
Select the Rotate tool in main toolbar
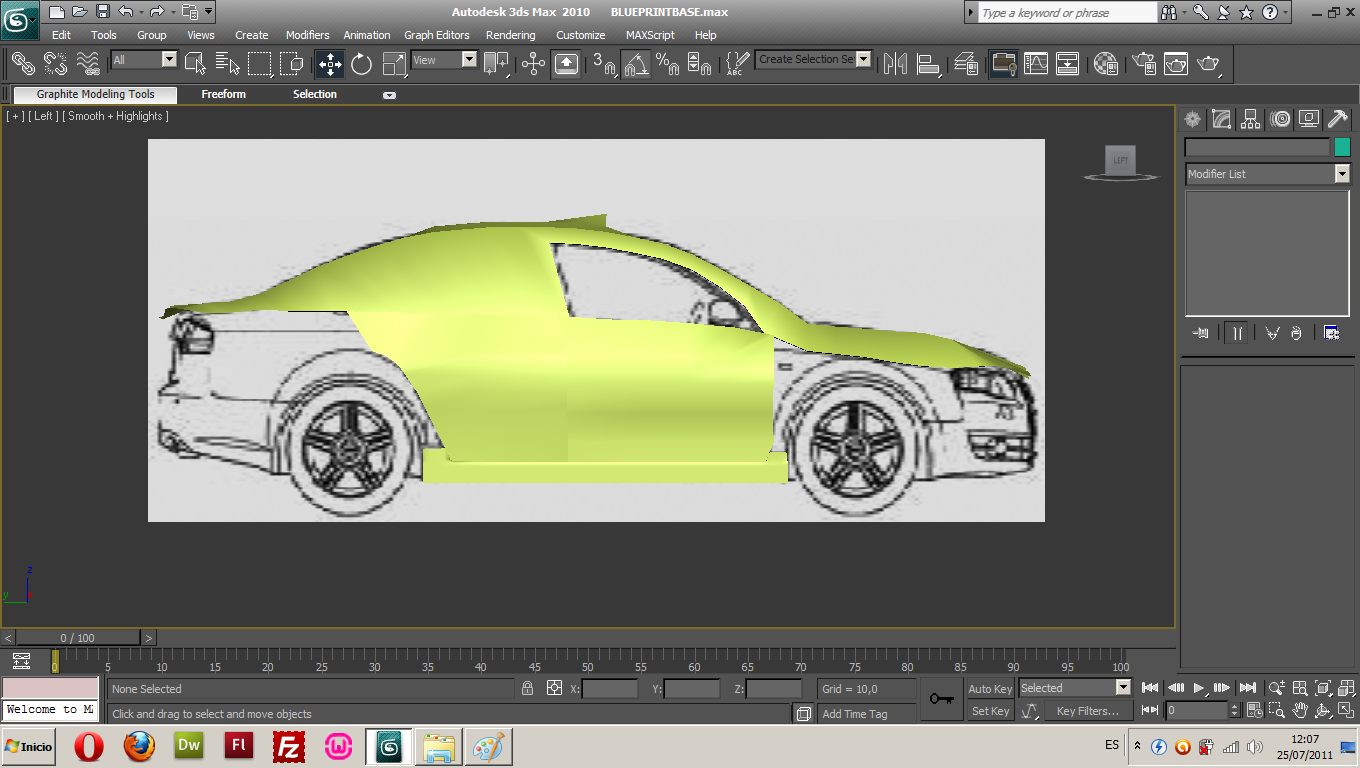361,64
